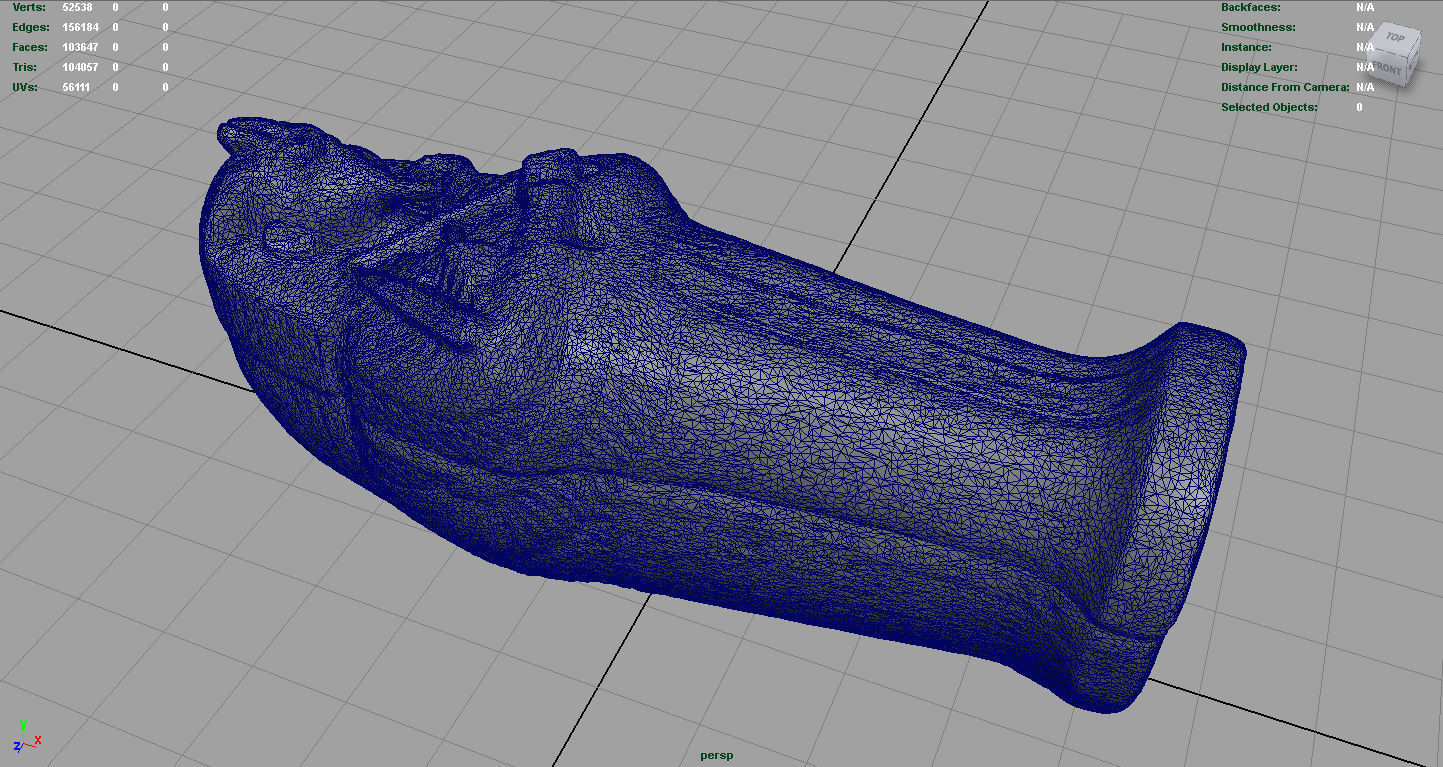This screenshot has height=767, width=1443.
Task: Click the 'persp' camera name label
Action: pos(716,755)
